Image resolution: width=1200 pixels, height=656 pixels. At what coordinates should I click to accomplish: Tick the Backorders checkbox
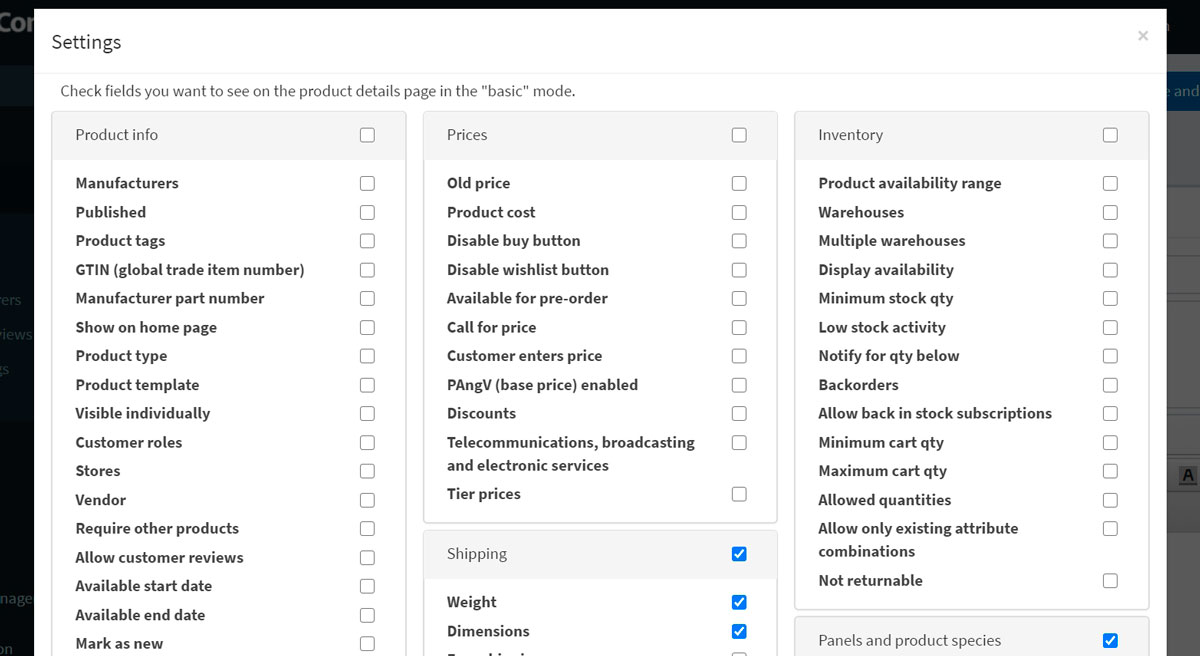pos(1110,385)
